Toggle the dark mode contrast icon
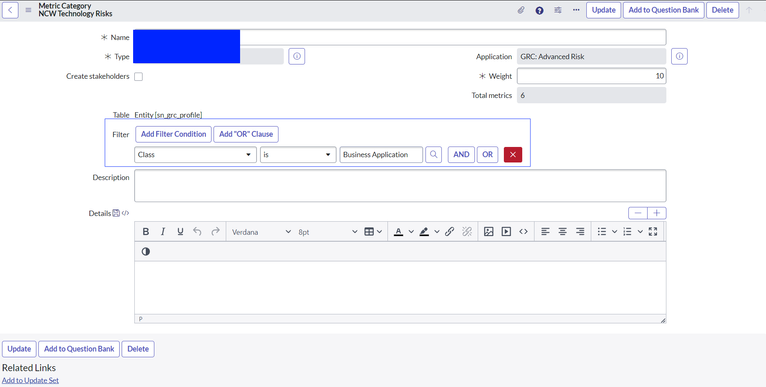The width and height of the screenshot is (766, 387). pos(146,251)
